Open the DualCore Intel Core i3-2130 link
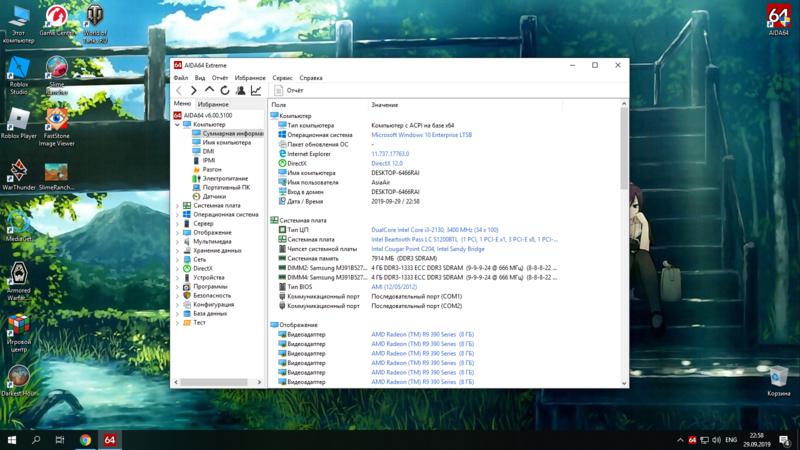This screenshot has width=800, height=450. point(435,230)
